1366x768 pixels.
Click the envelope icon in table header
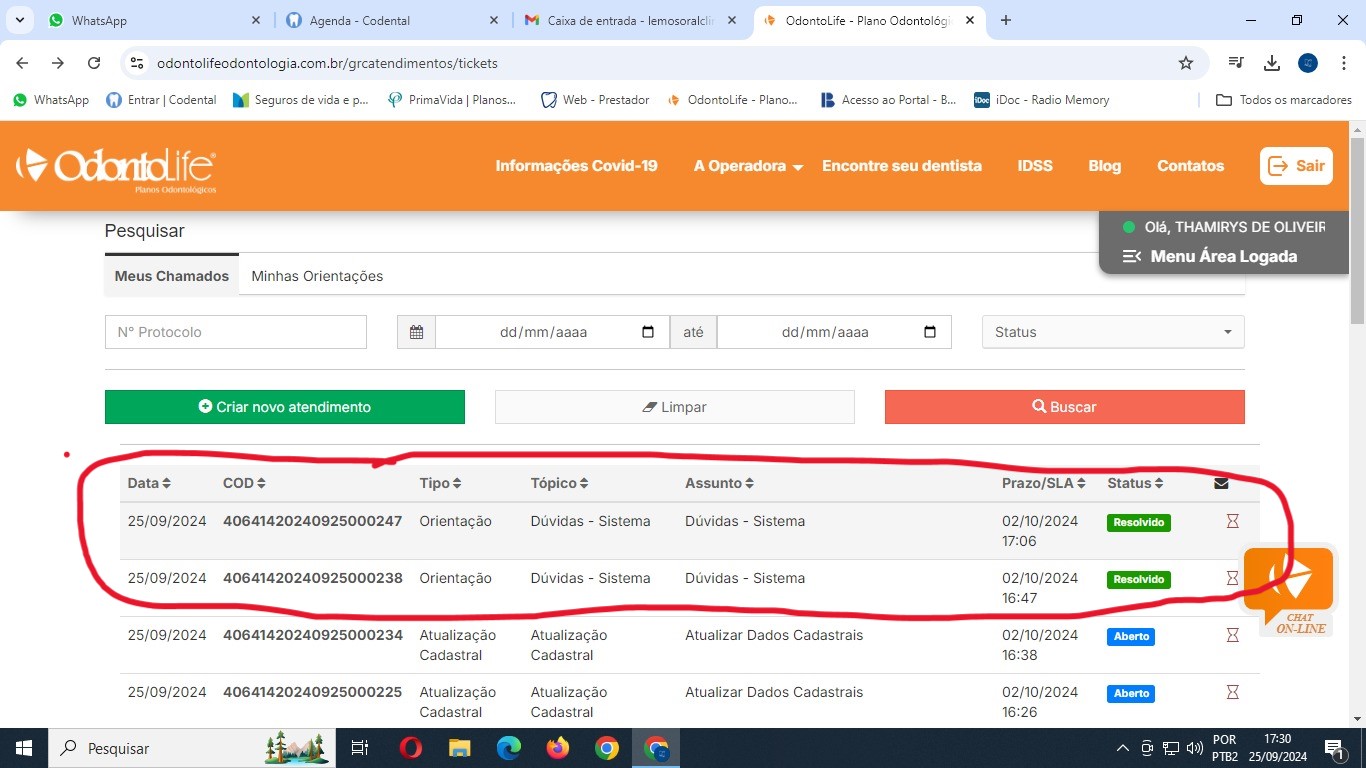pos(1221,484)
